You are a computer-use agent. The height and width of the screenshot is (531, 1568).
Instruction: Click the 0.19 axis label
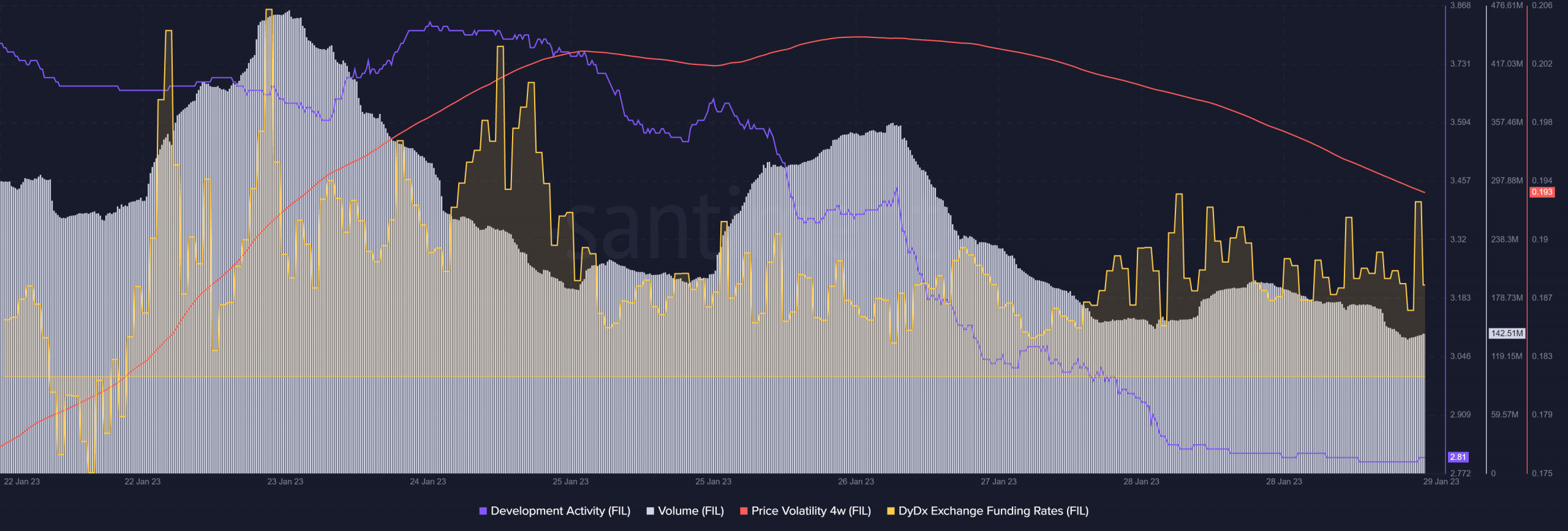(1540, 239)
